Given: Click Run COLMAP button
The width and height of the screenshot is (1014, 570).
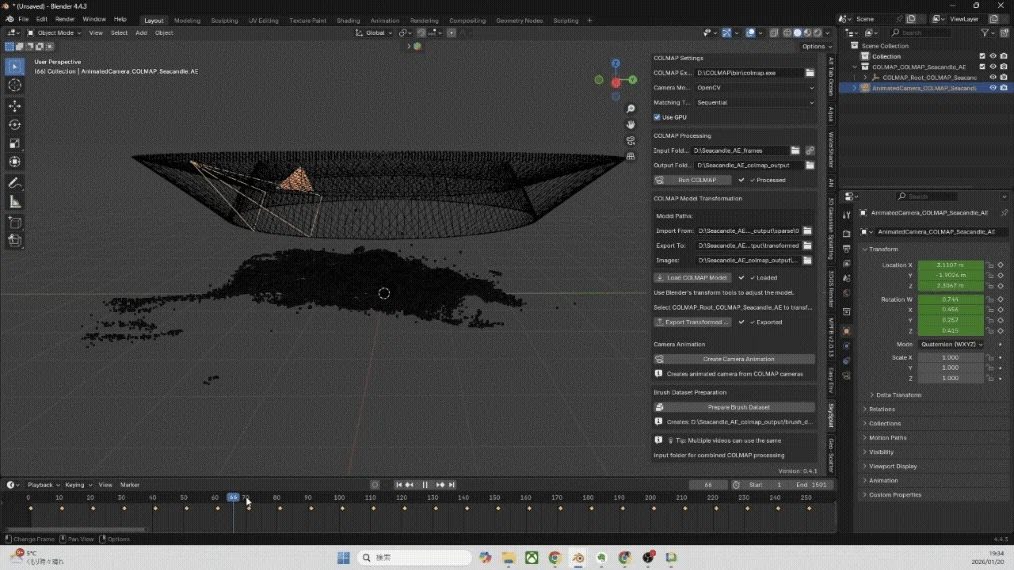Looking at the screenshot, I should [x=693, y=180].
